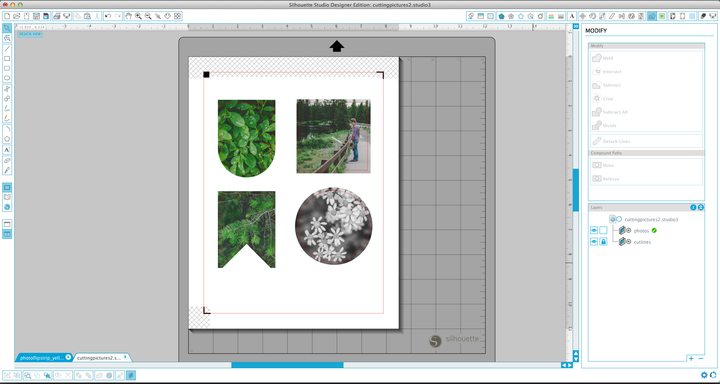This screenshot has height=384, width=720.
Task: Select the cutlines layer row
Action: point(642,242)
